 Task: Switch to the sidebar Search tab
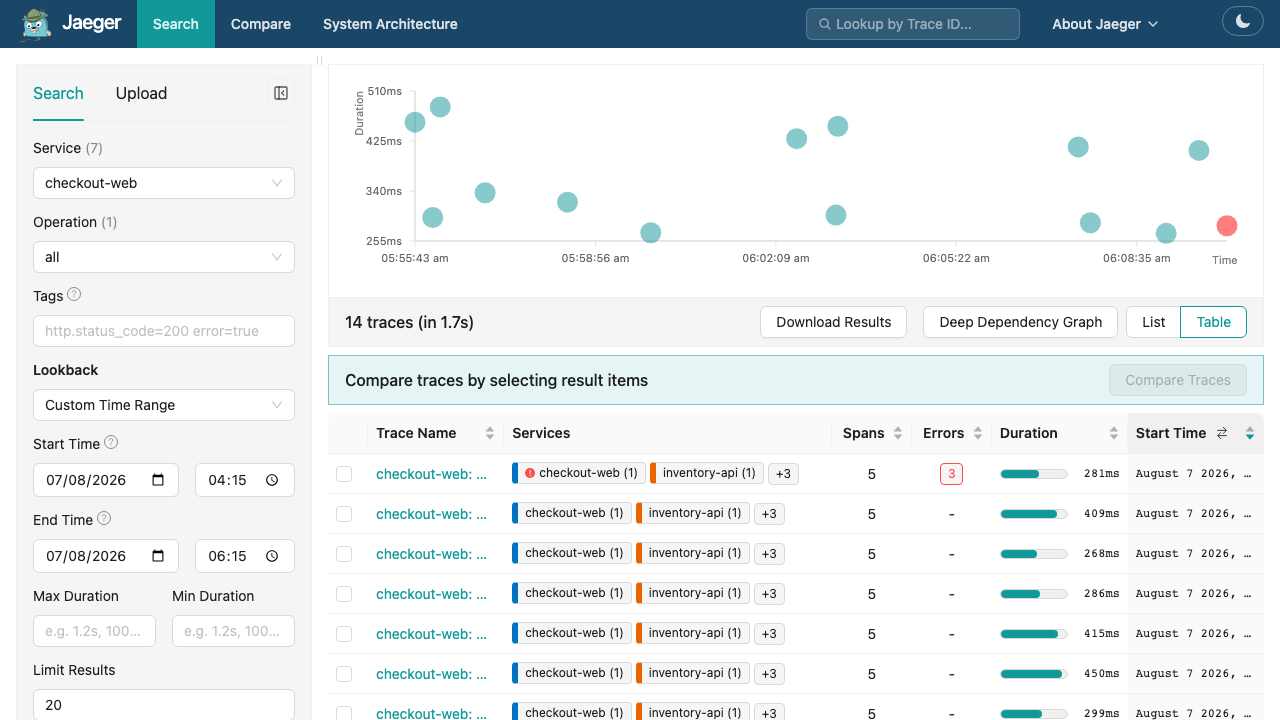(58, 93)
